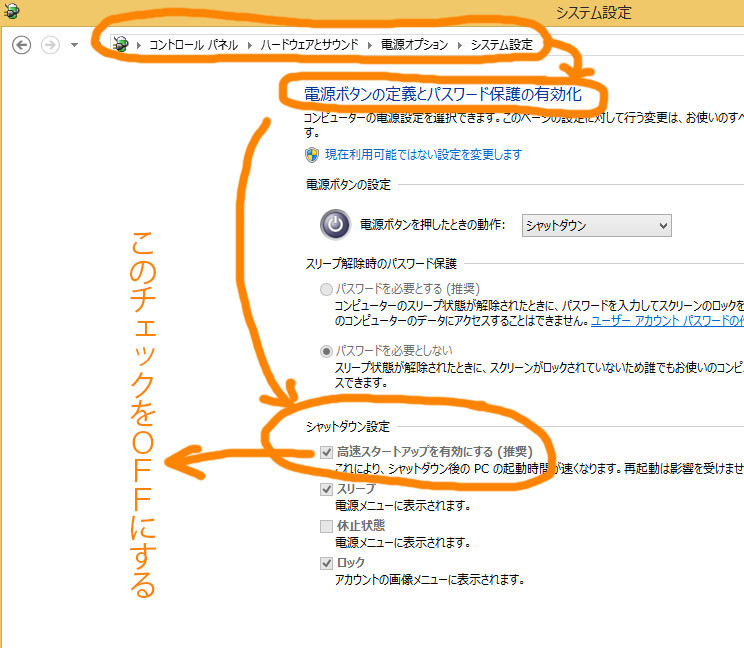Expand arrow after ハードウェアとサウンド breadcrumb
Image resolution: width=744 pixels, height=648 pixels.
tap(370, 45)
